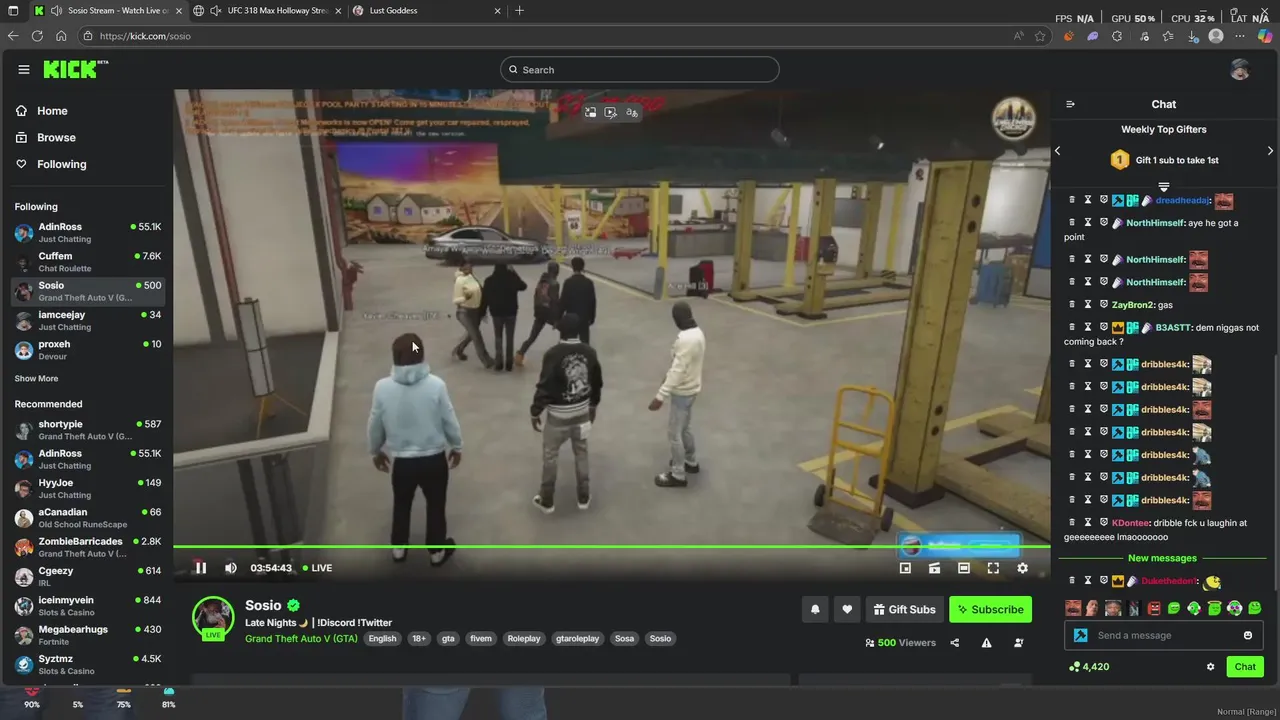1280x720 pixels.
Task: Go to previous Top Gifters slide
Action: tap(1058, 151)
